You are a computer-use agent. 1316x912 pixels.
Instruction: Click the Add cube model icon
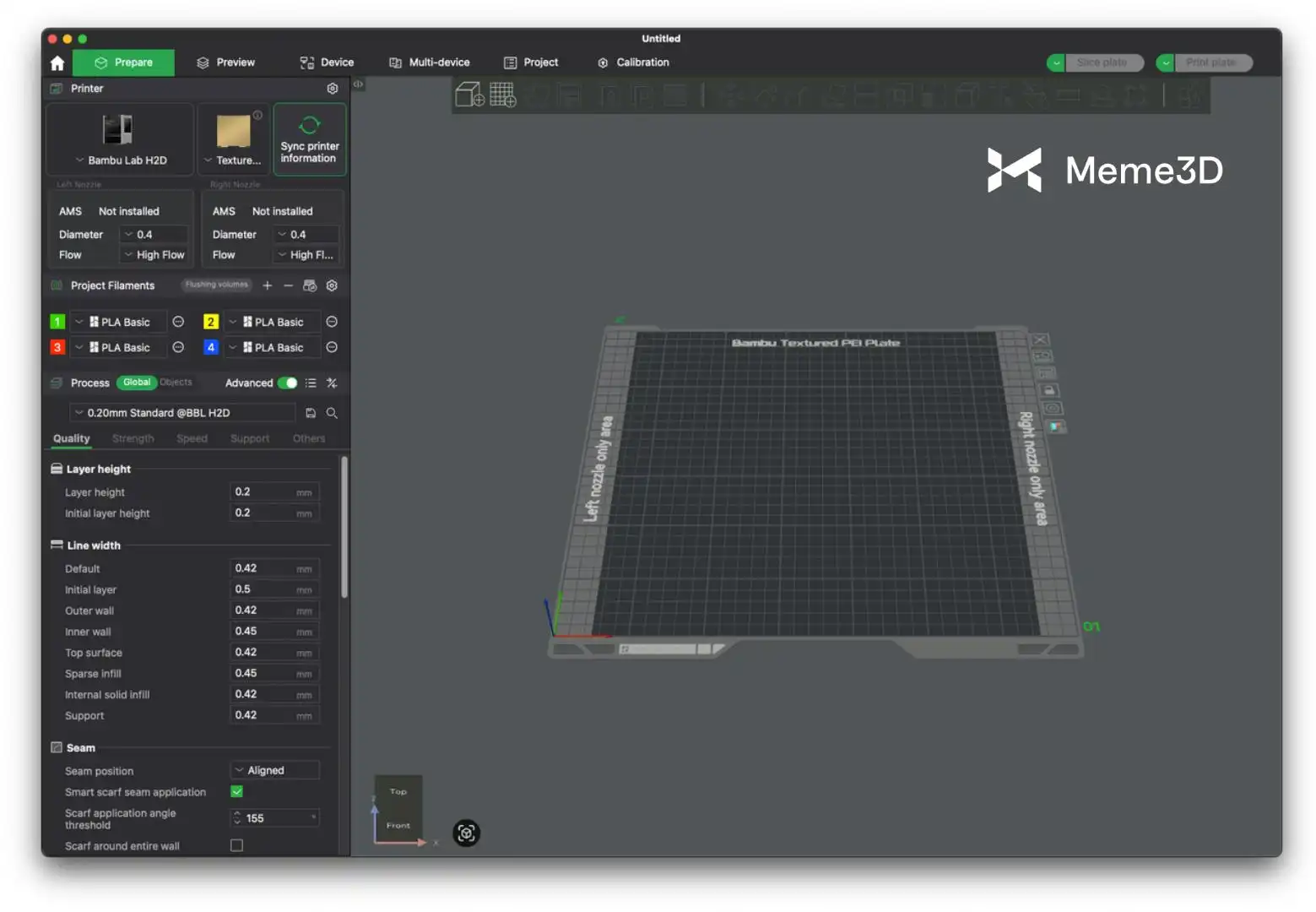[469, 95]
